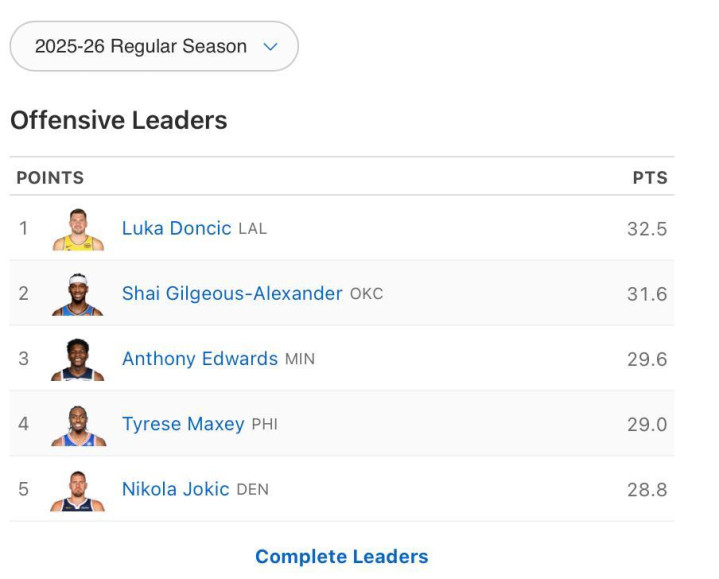
Task: Click Anthony Edwards' headshot photo
Action: tap(77, 359)
